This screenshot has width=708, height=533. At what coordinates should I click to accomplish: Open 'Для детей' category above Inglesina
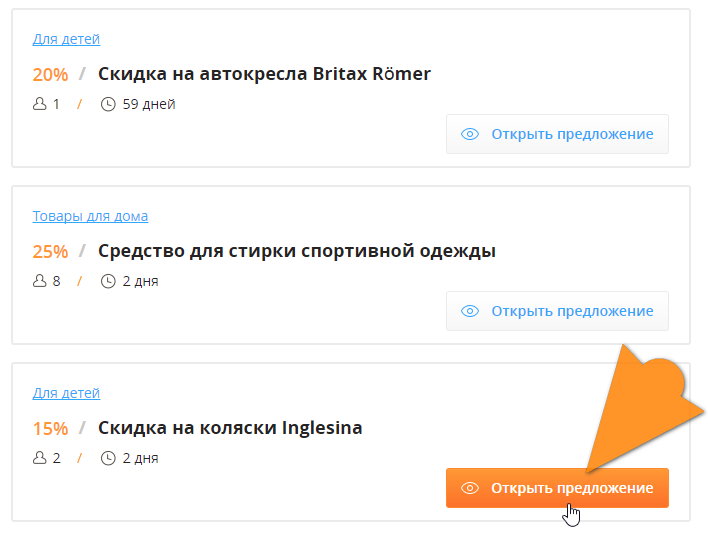pos(66,393)
